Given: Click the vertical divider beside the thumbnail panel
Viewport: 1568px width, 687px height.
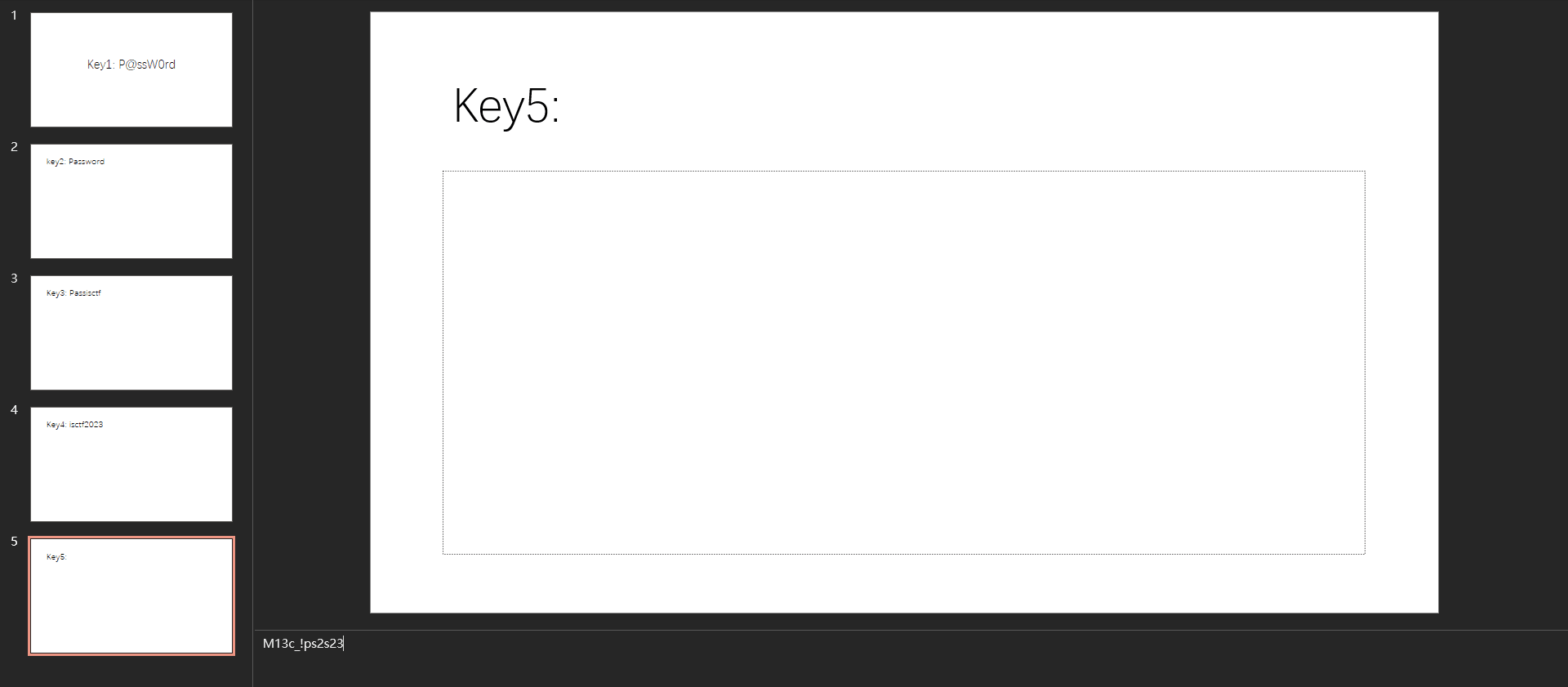Looking at the screenshot, I should pyautogui.click(x=252, y=327).
